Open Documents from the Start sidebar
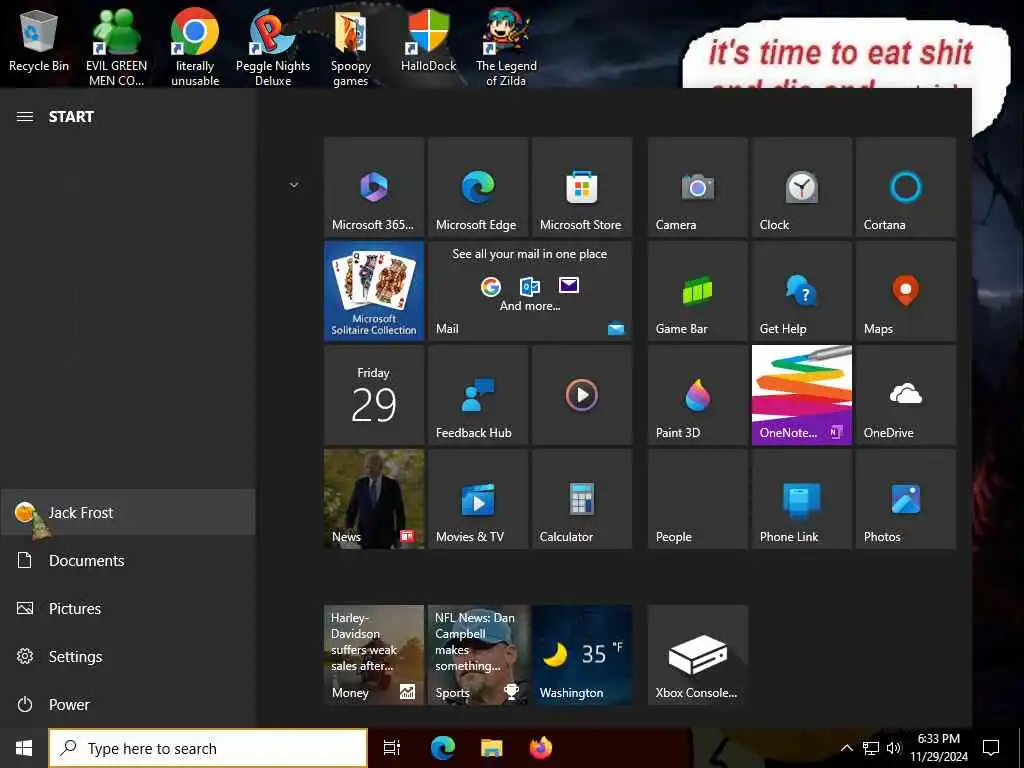 coord(128,560)
